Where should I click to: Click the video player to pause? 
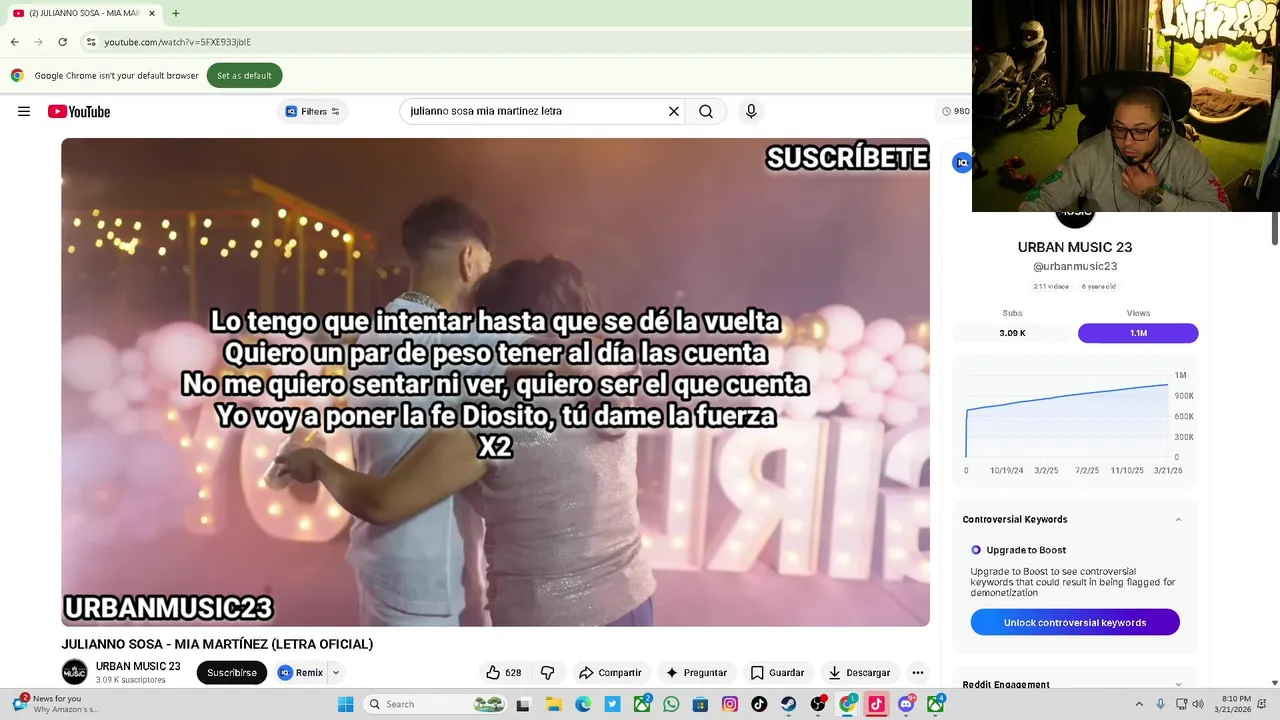(495, 382)
